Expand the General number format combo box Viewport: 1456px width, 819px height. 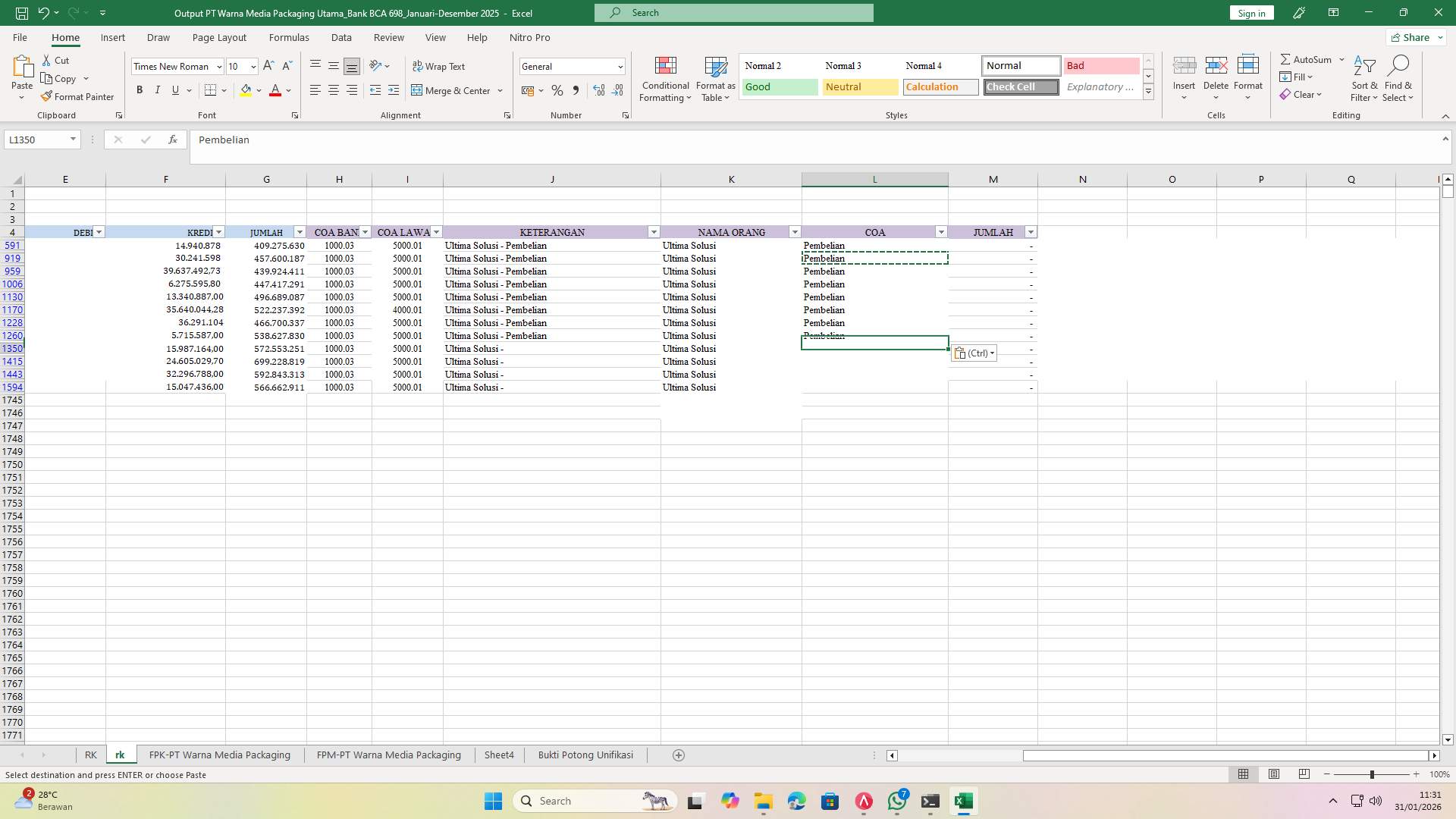tap(620, 66)
